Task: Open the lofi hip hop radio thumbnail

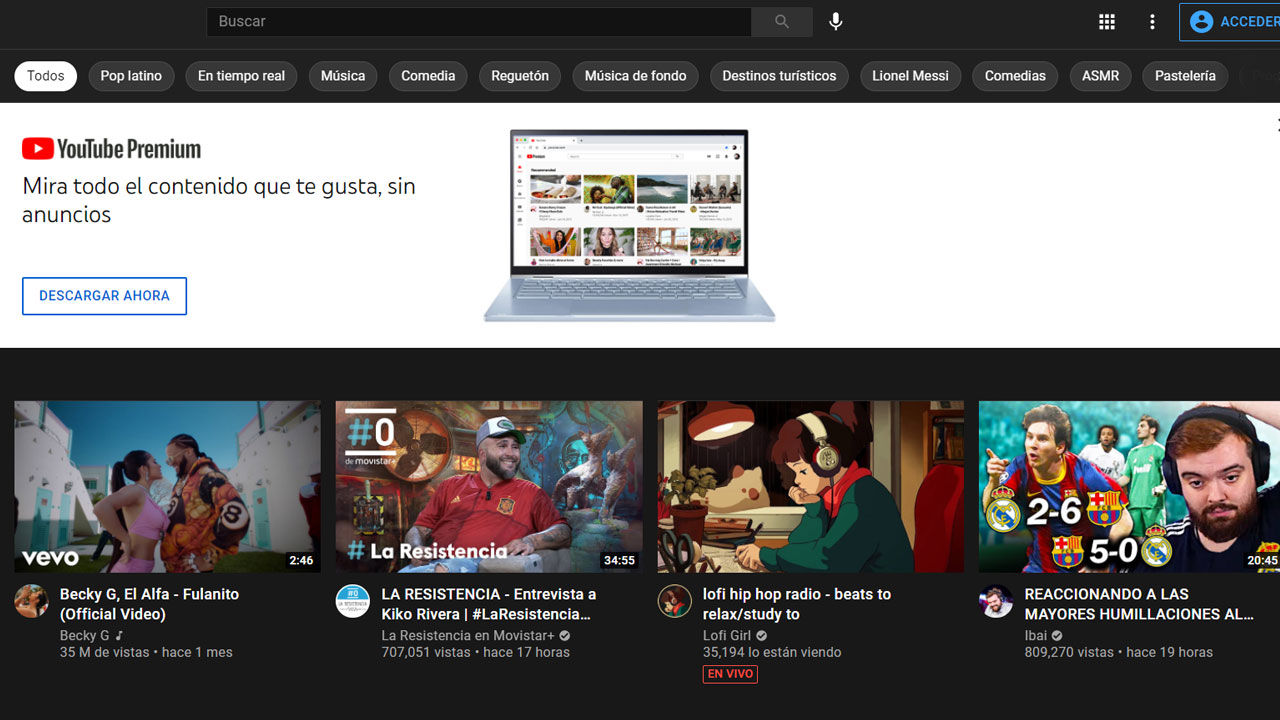Action: (x=811, y=487)
